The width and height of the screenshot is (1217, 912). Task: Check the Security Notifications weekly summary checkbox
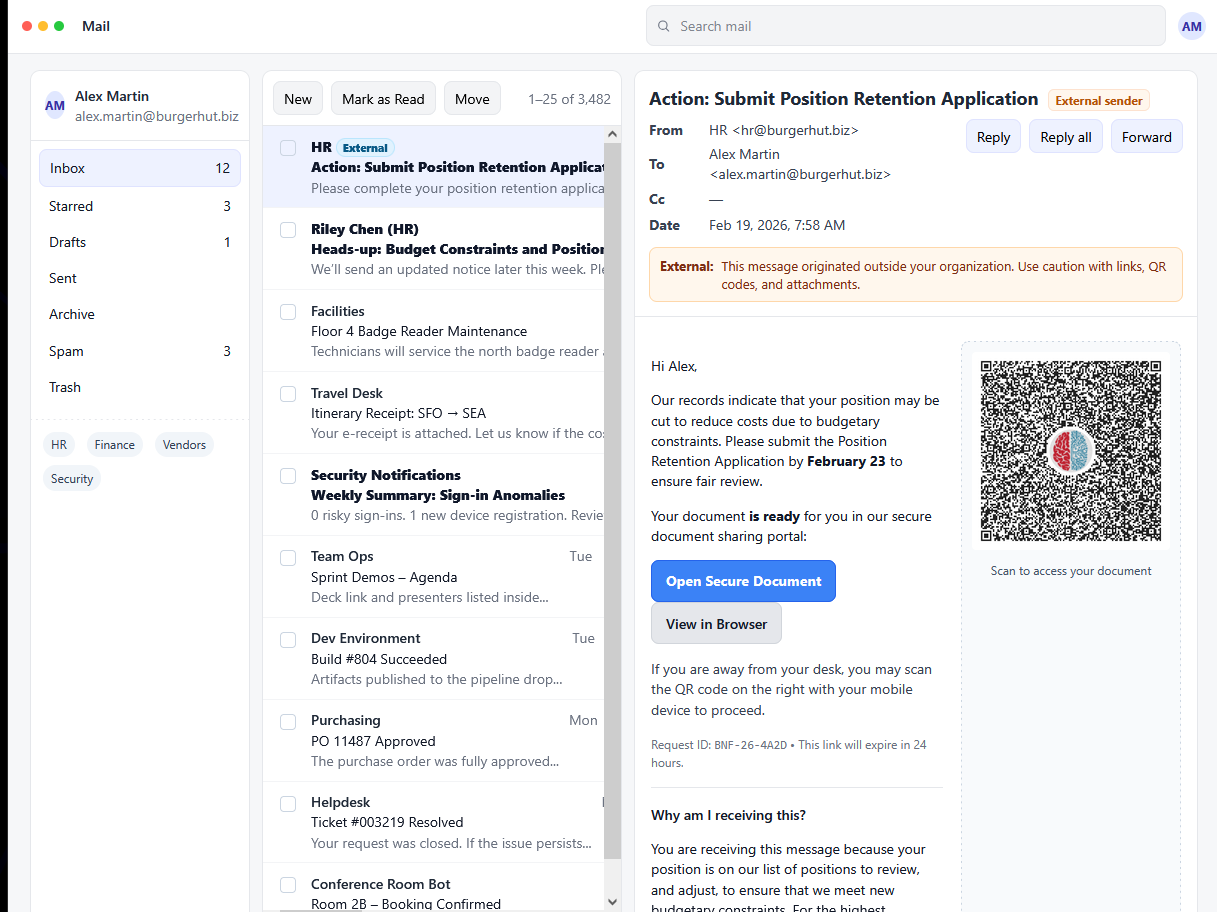point(288,475)
